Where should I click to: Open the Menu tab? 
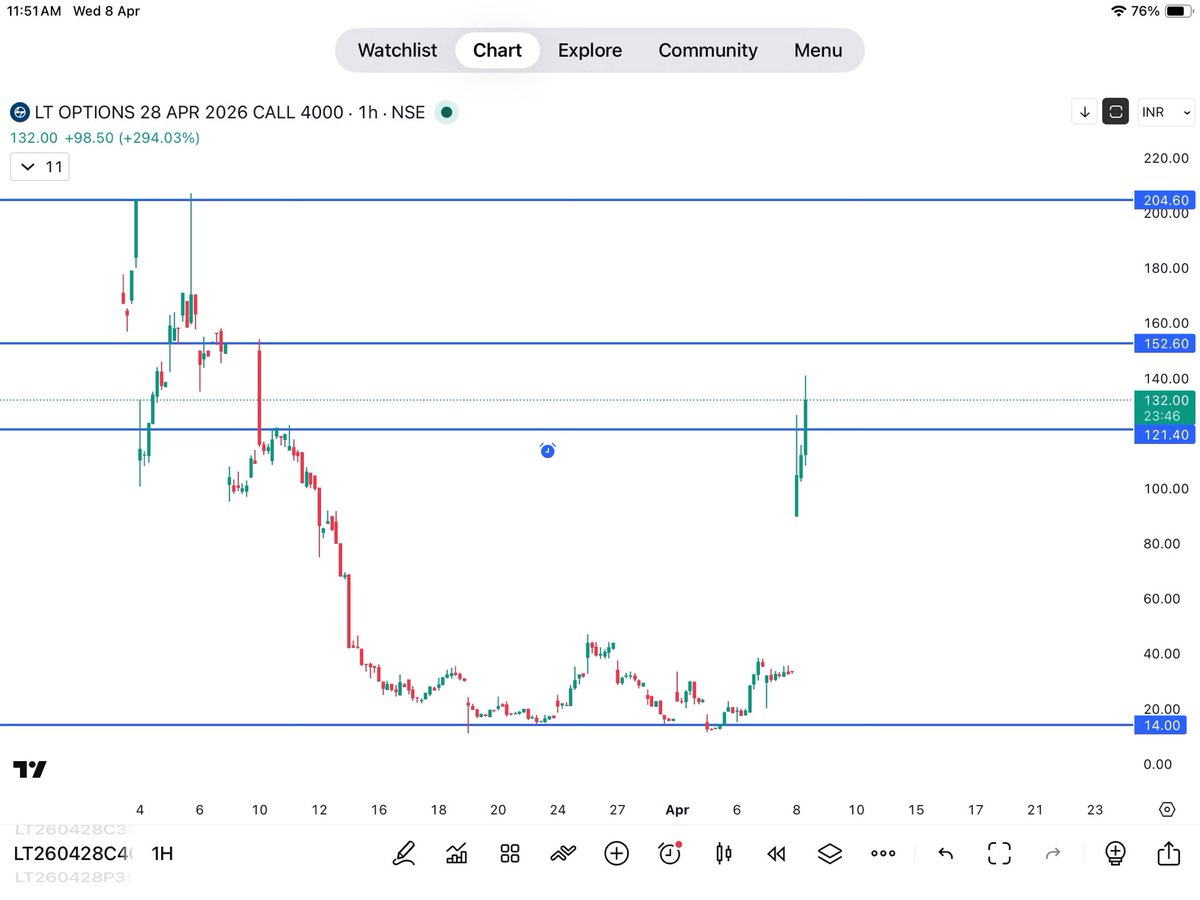pos(818,50)
